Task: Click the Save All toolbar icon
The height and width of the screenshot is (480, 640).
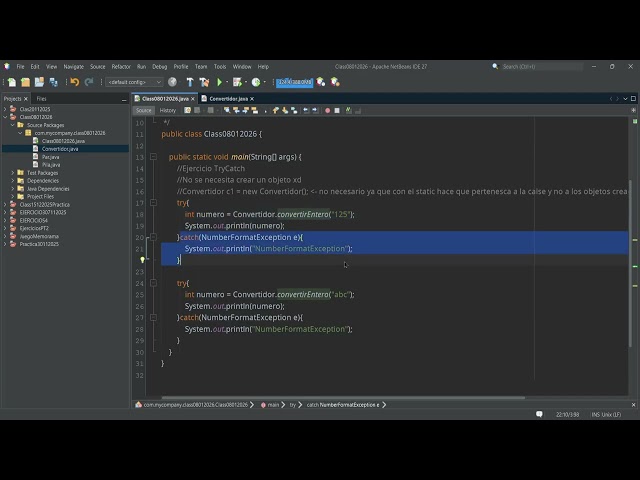Action: [x=53, y=82]
